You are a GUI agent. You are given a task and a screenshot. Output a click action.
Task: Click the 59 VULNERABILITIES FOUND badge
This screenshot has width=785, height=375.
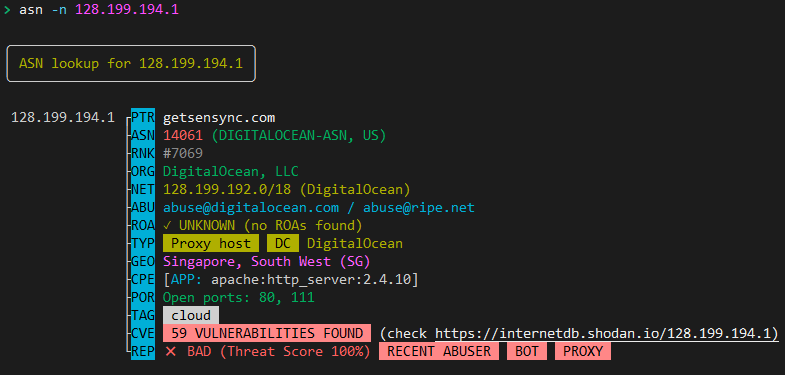click(267, 333)
